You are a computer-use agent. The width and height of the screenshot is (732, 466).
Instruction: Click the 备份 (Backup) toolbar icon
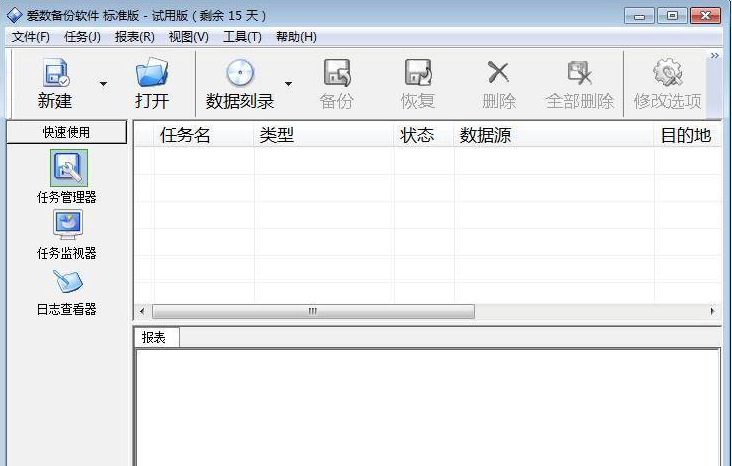point(337,73)
